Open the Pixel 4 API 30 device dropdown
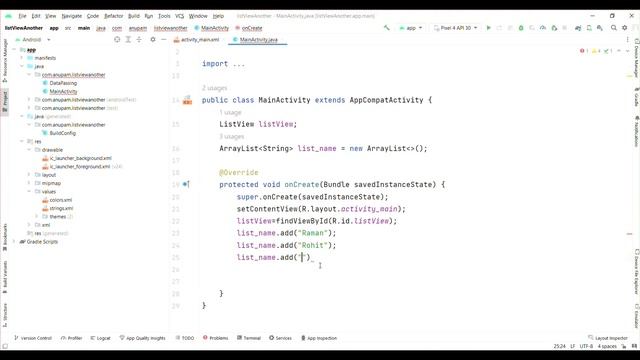Screen dimensions: 640x360 click(x=455, y=28)
